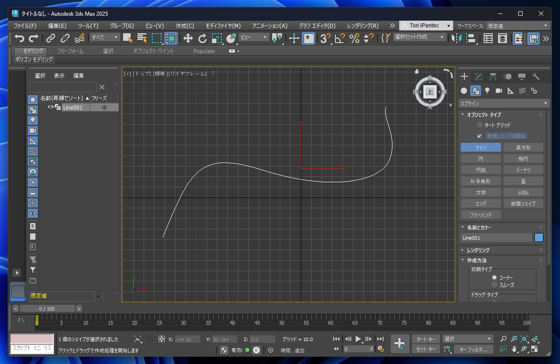Toggle the eye visibility of Line001
560x364 pixels.
(x=50, y=107)
